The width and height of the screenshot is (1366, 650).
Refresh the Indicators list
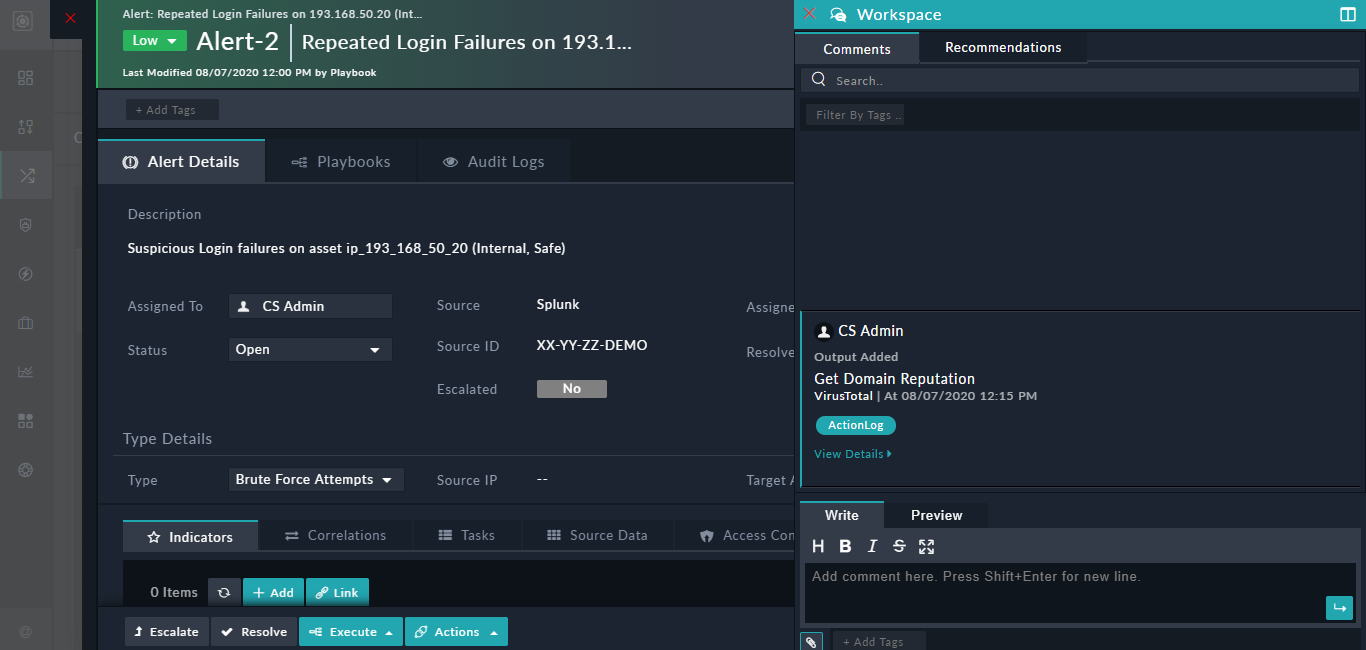224,591
